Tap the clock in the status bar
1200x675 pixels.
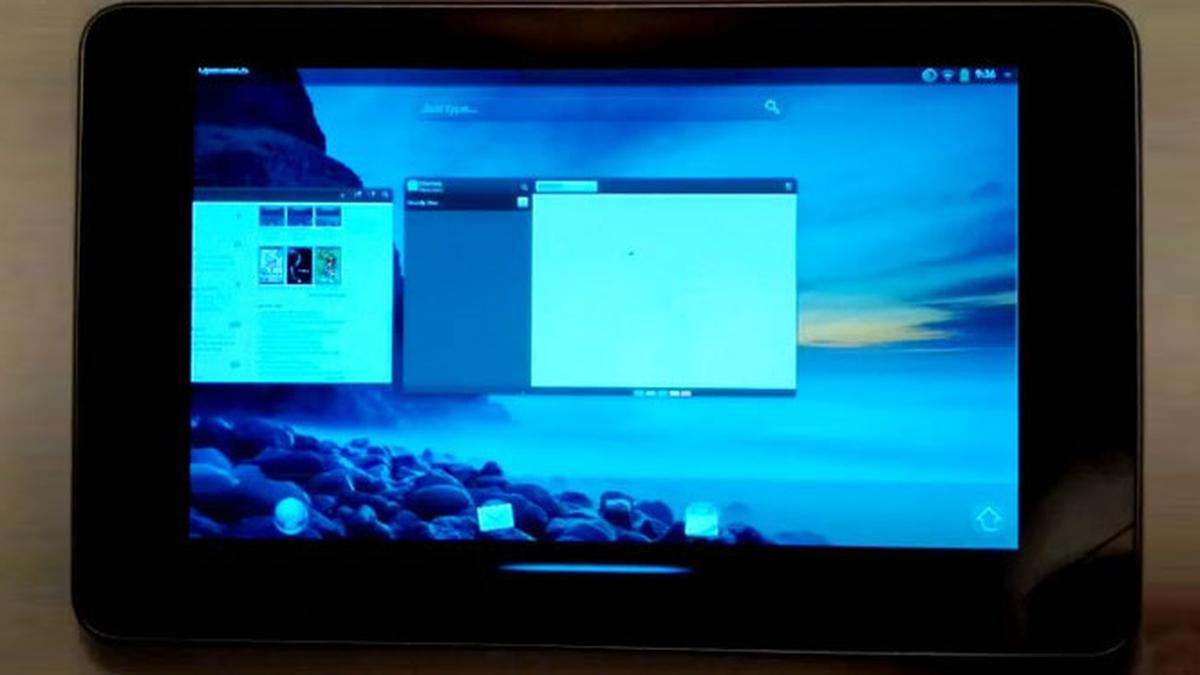[985, 73]
